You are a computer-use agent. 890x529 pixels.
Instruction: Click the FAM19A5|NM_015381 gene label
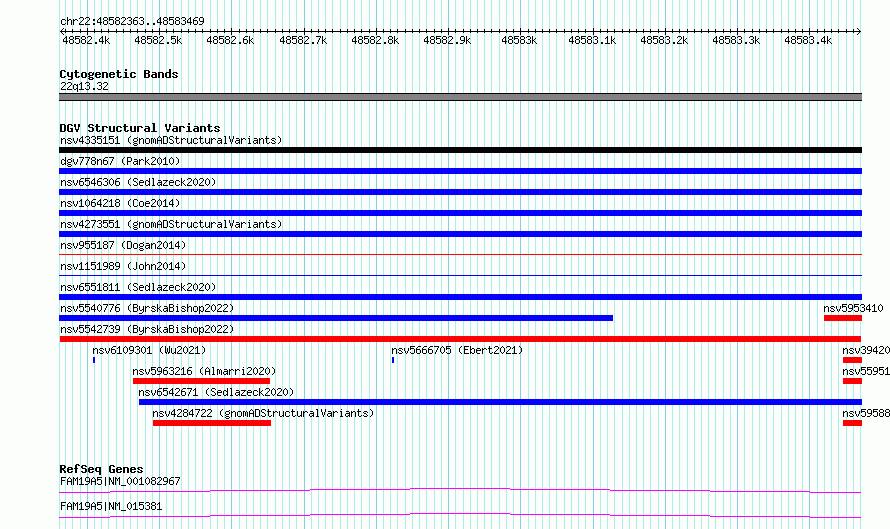pyautogui.click(x=111, y=506)
